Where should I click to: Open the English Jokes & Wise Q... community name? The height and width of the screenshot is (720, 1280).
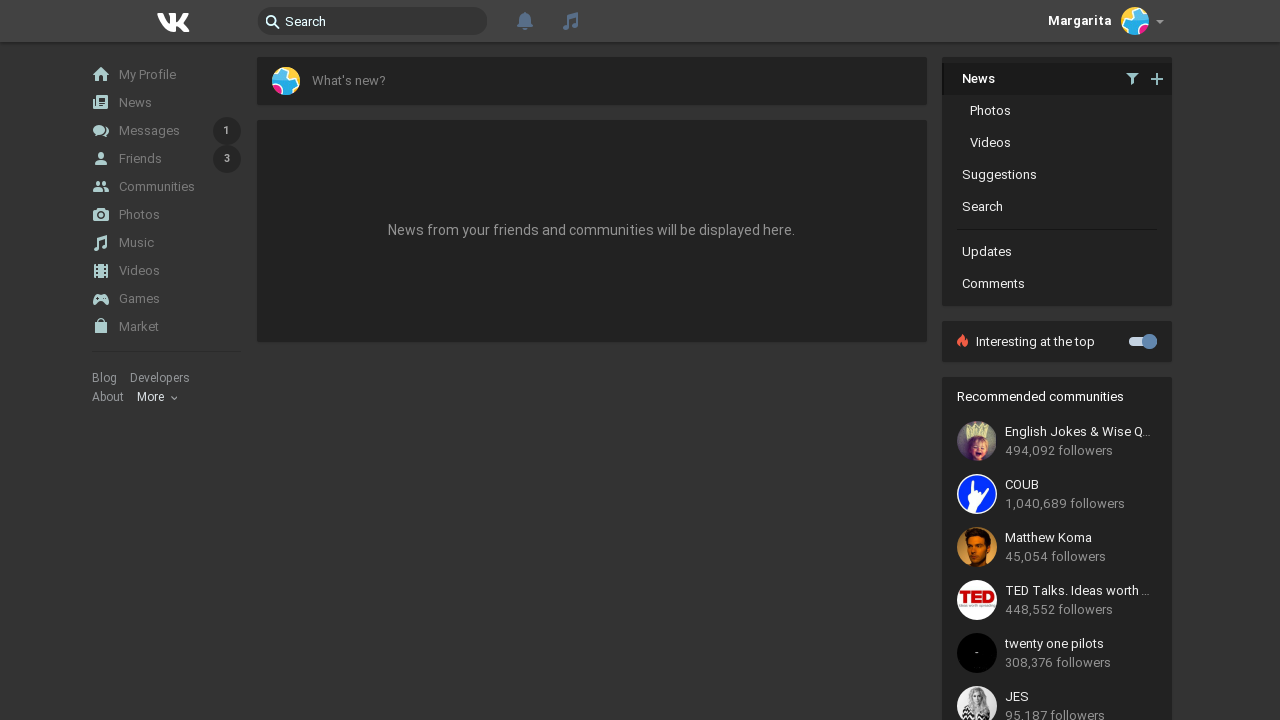tap(1078, 432)
